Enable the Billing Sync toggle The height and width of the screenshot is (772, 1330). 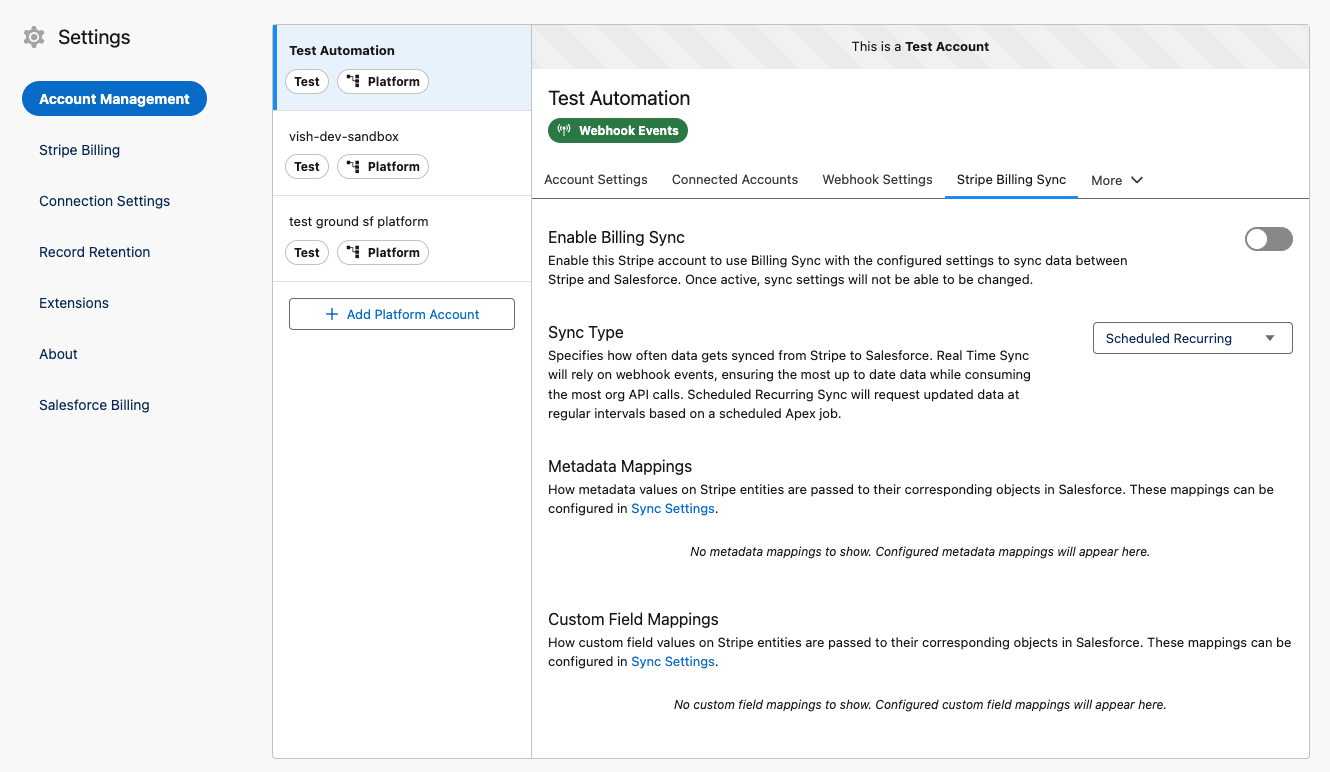(x=1268, y=239)
